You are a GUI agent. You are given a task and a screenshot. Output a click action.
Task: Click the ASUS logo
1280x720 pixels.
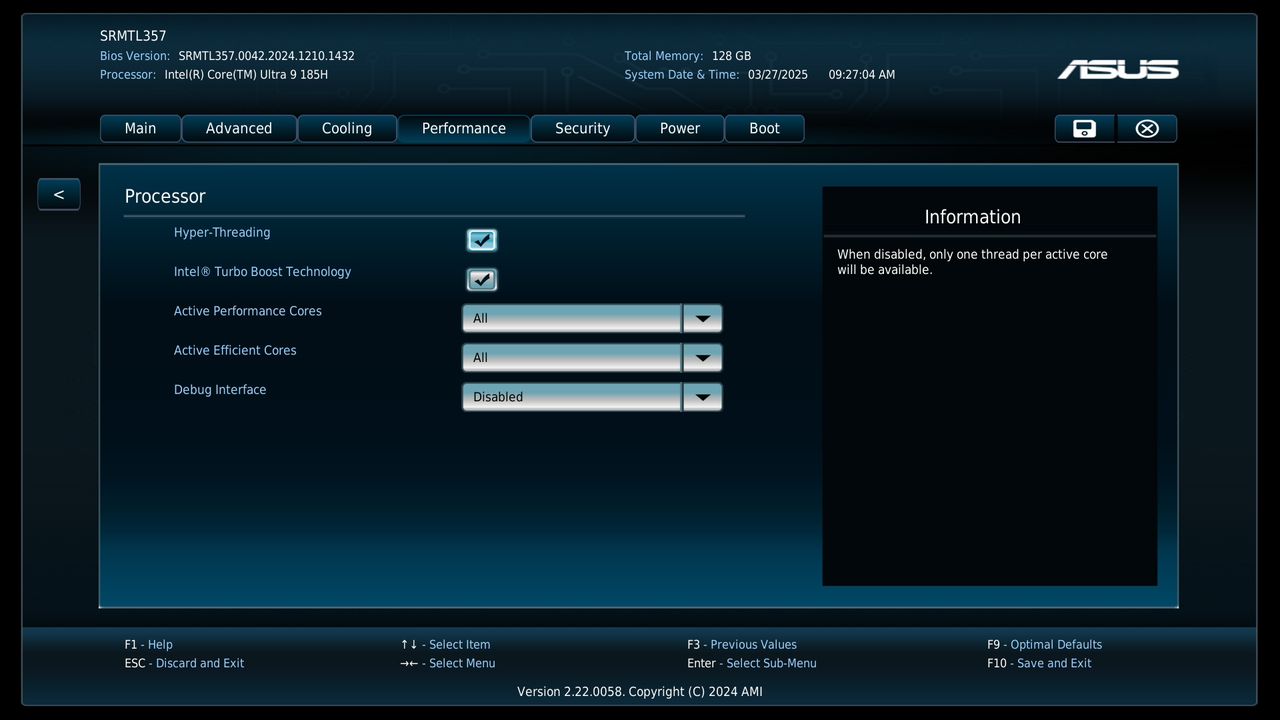pos(1118,69)
